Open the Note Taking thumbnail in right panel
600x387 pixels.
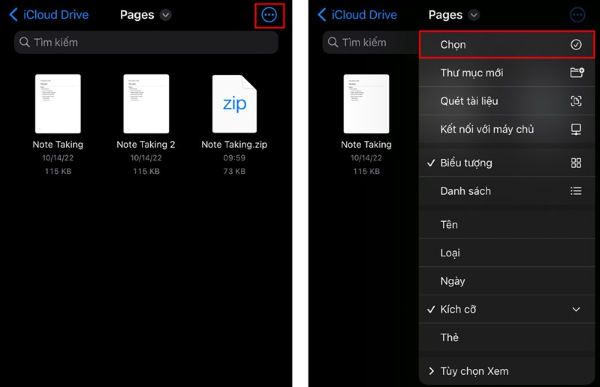click(x=366, y=104)
